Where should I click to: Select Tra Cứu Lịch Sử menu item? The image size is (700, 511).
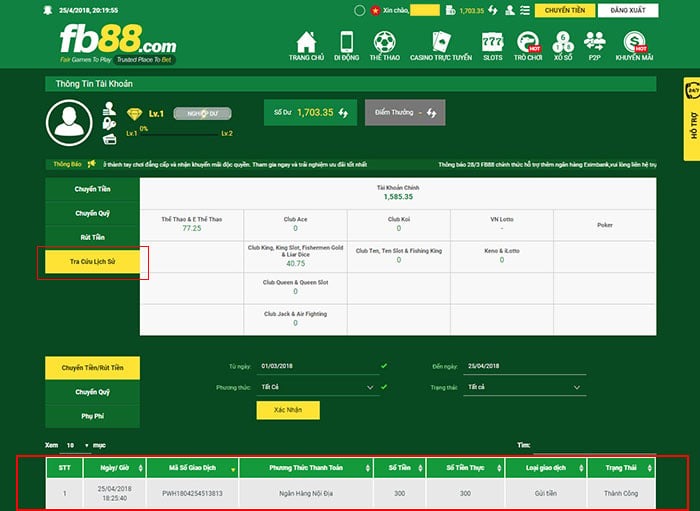(92, 262)
